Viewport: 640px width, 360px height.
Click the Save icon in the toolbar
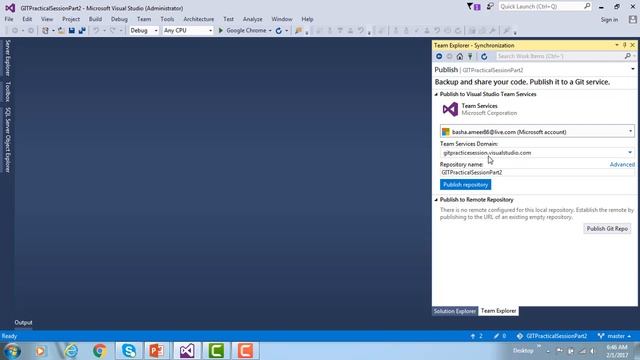pyautogui.click(x=71, y=31)
